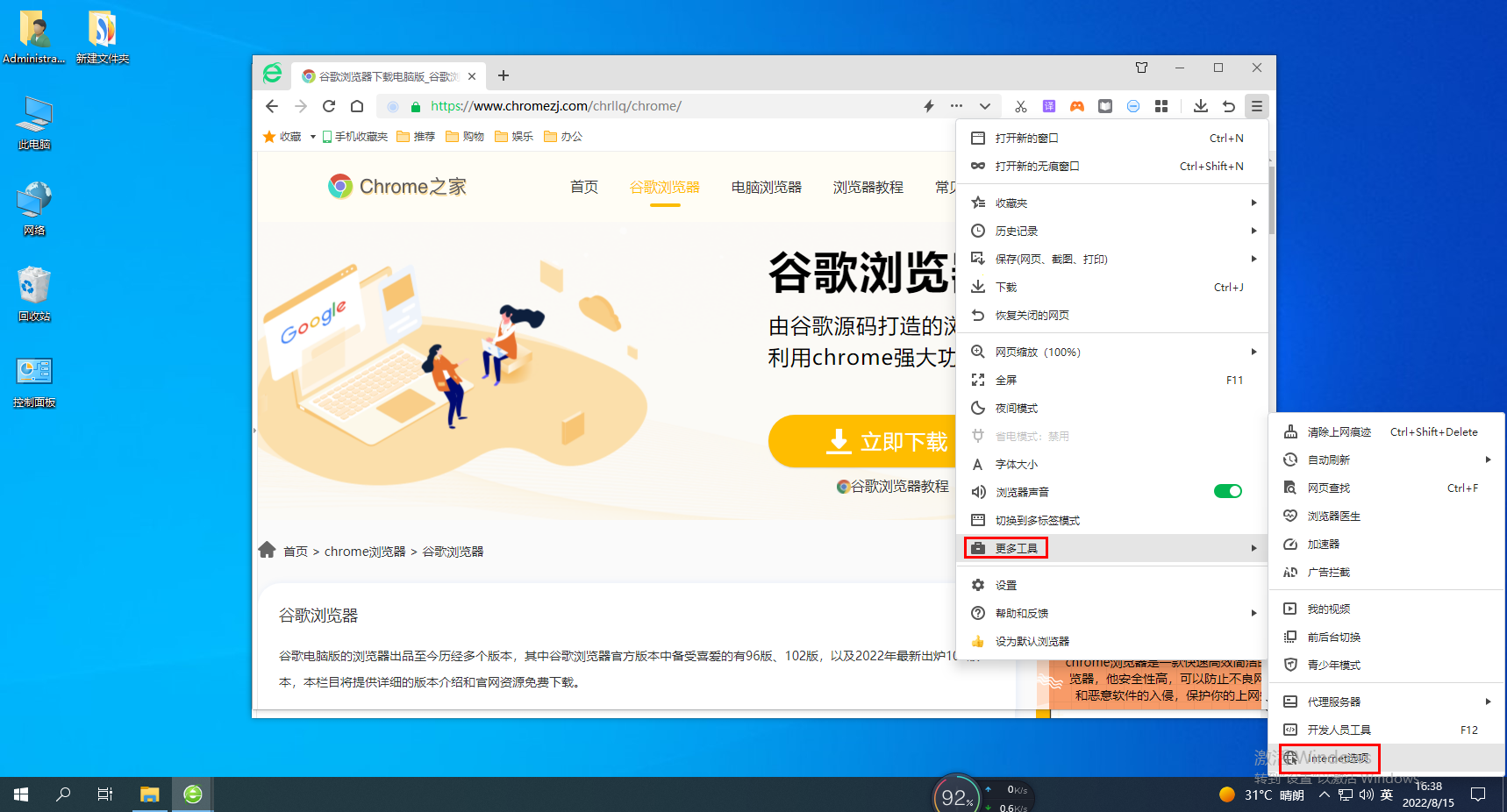Select Recycle Bin desktop icon
Screen dimensions: 1507x812
34,295
